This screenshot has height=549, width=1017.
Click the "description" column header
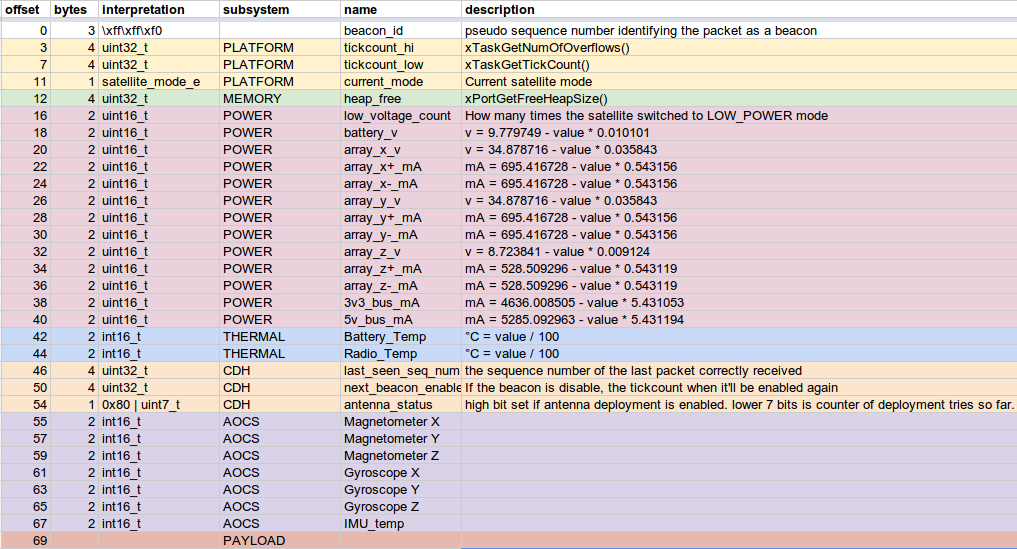point(738,10)
